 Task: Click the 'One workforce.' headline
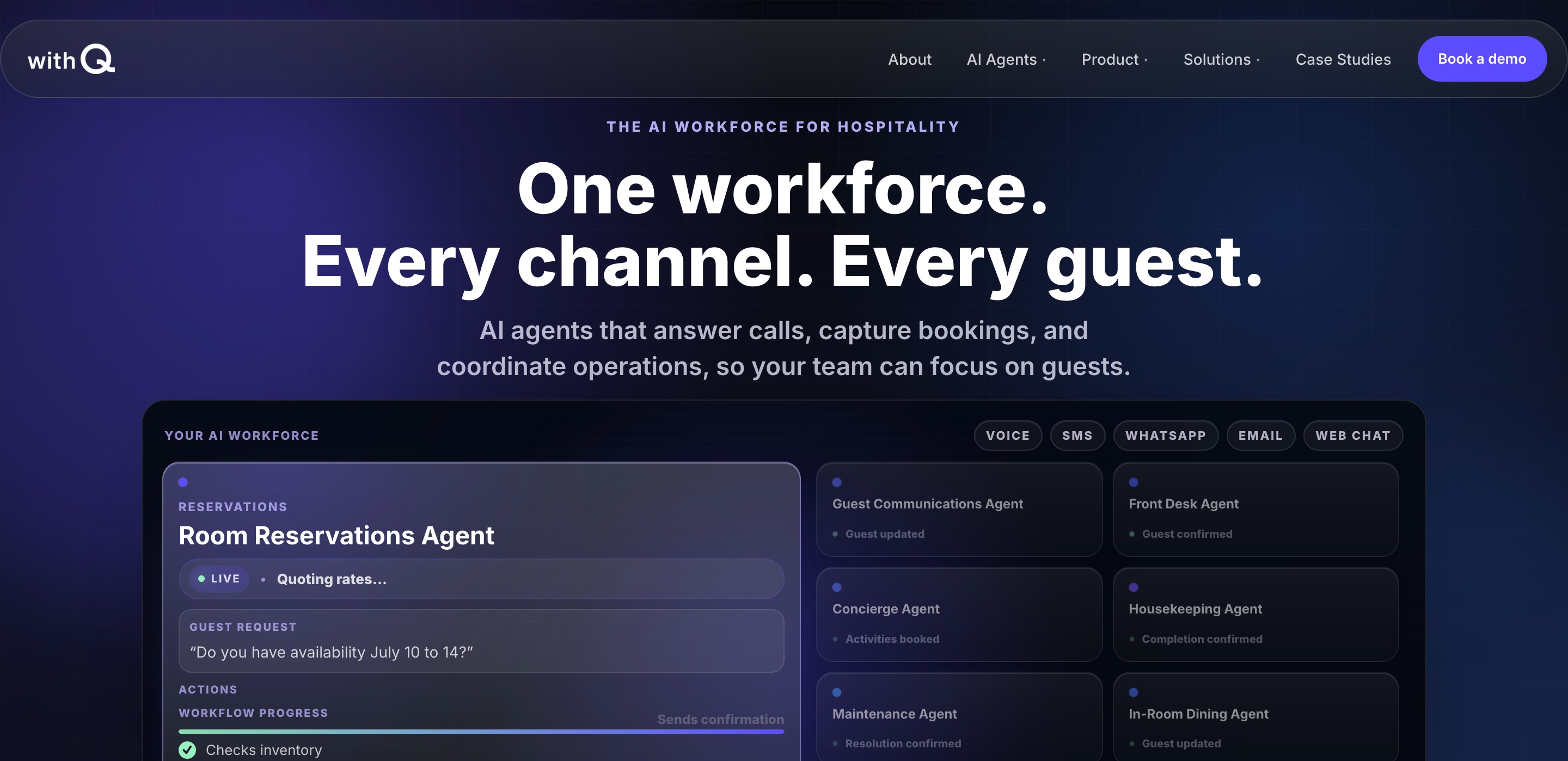click(783, 189)
